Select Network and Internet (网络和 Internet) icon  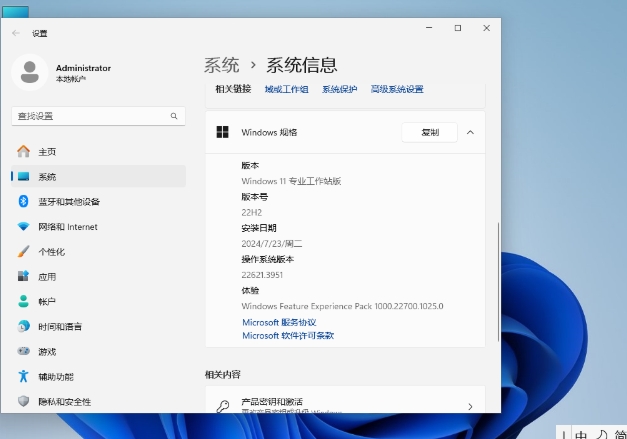coord(23,227)
